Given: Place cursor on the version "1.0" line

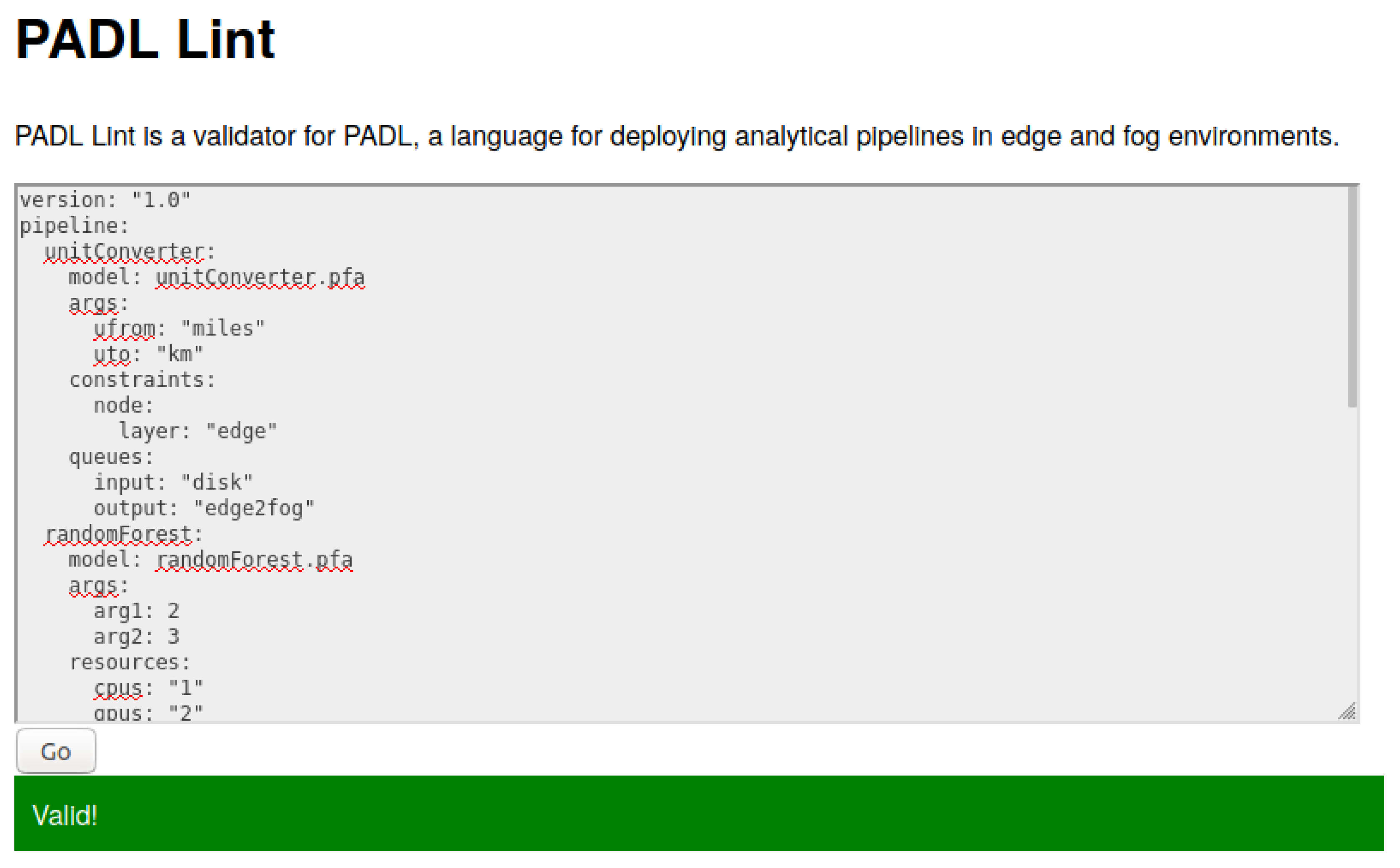Looking at the screenshot, I should click(x=105, y=200).
